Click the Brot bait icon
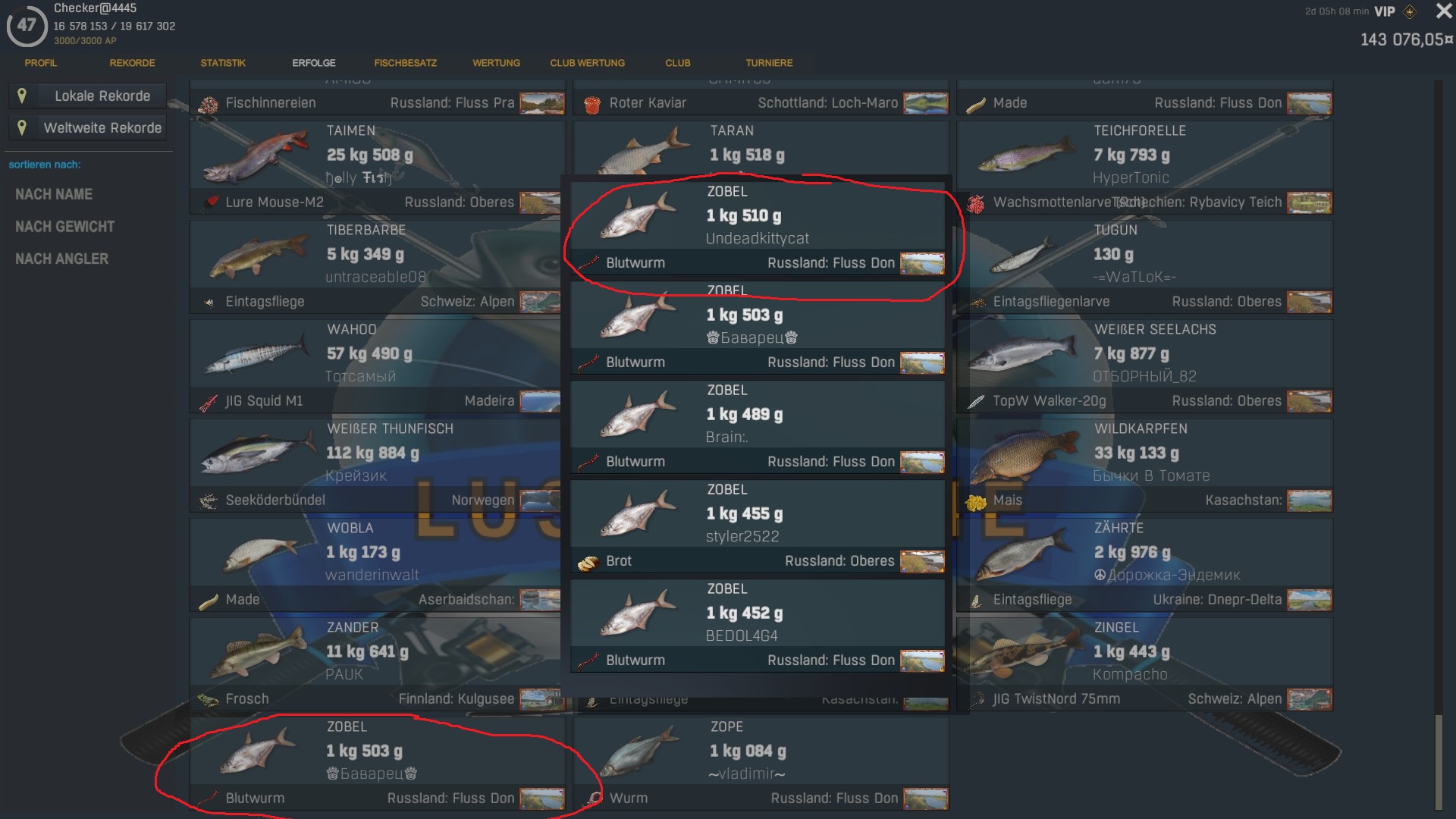The width and height of the screenshot is (1456, 819). pos(588,562)
